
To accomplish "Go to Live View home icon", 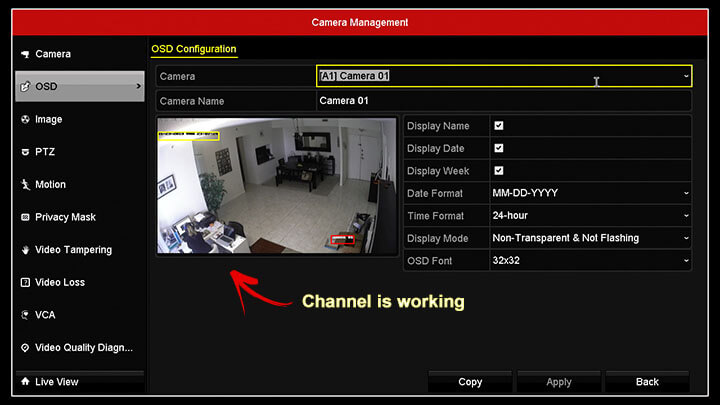I will [25, 381].
